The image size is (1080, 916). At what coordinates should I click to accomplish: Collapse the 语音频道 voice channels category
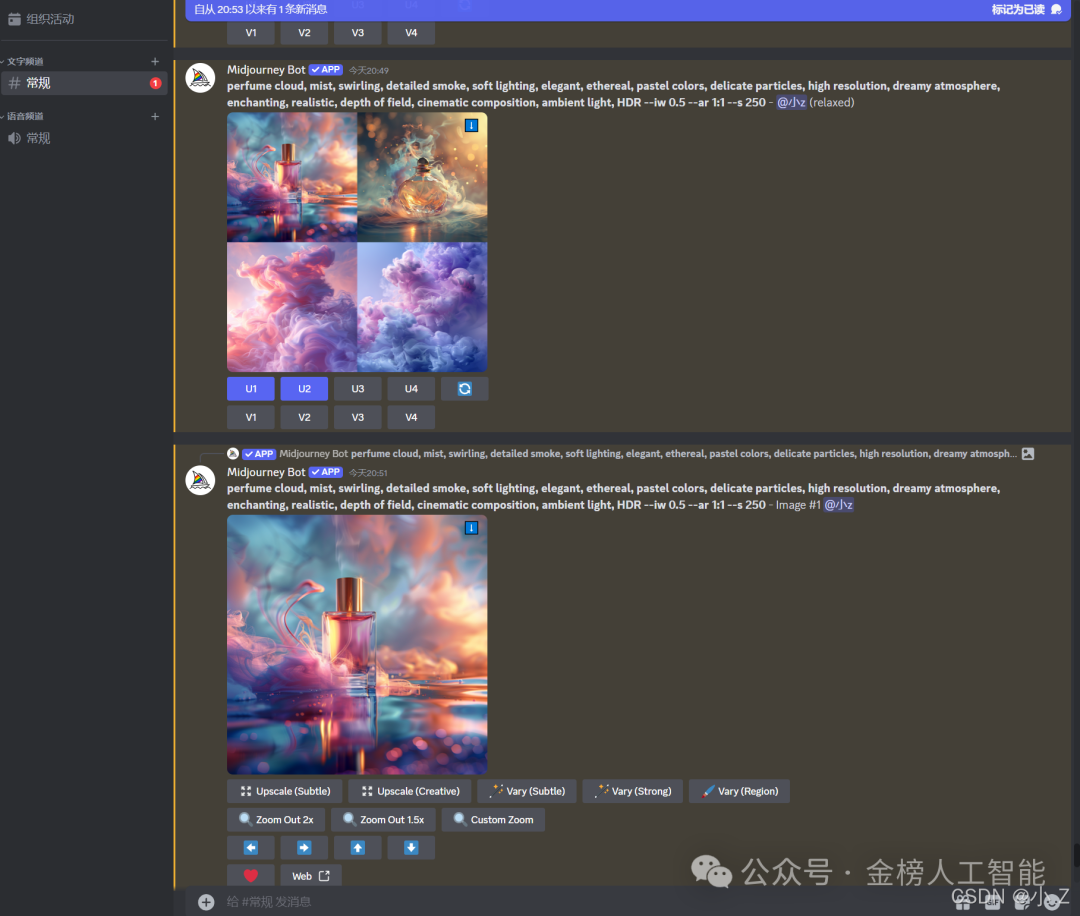[x=25, y=116]
